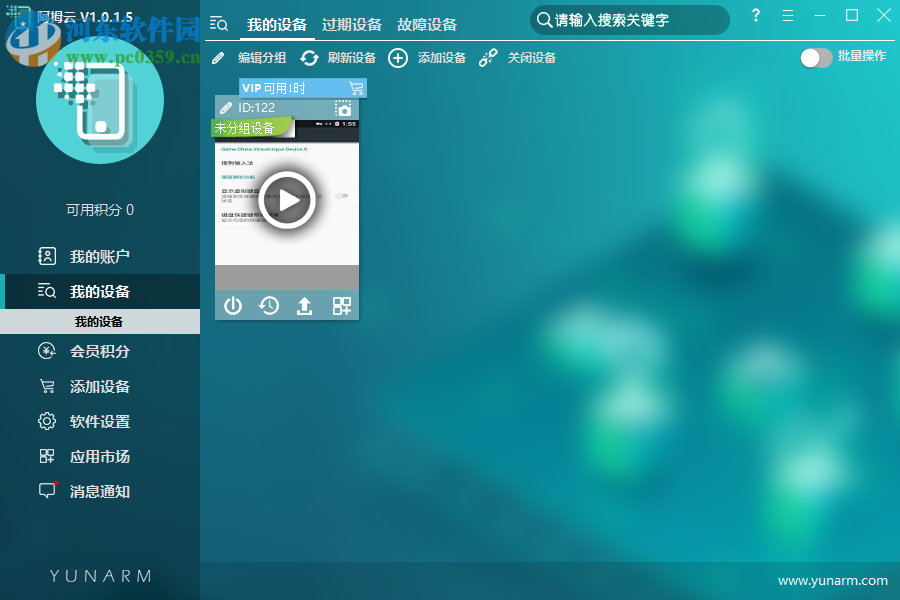Click the camera screenshot icon on device ID:122

click(343, 108)
